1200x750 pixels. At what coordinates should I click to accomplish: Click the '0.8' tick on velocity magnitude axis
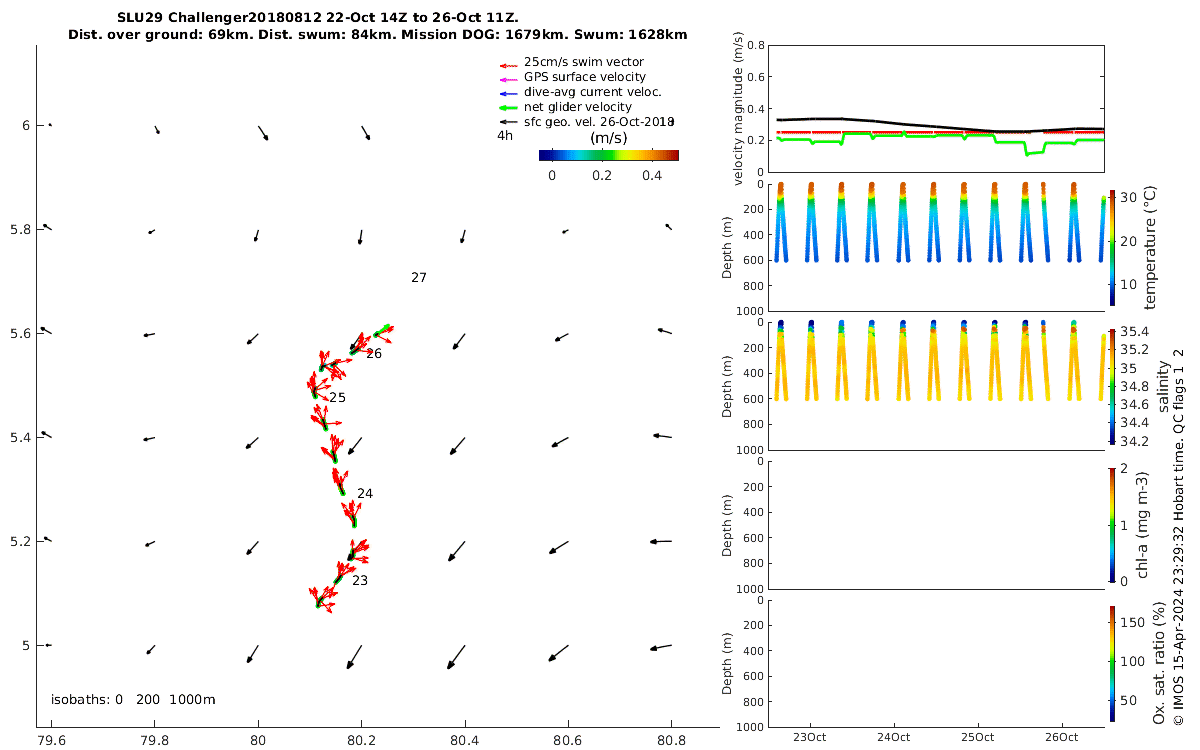755,46
